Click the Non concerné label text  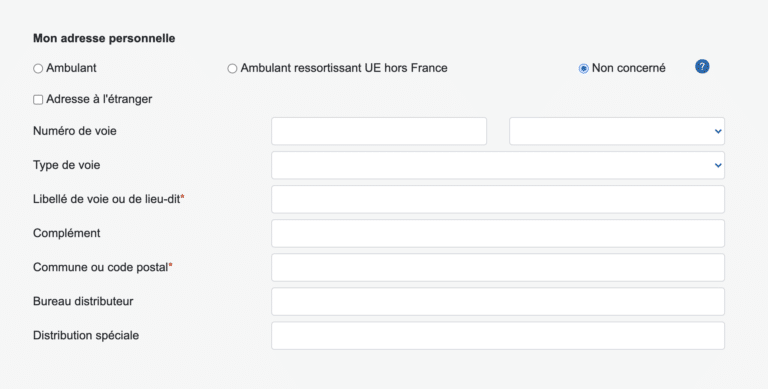coord(628,68)
